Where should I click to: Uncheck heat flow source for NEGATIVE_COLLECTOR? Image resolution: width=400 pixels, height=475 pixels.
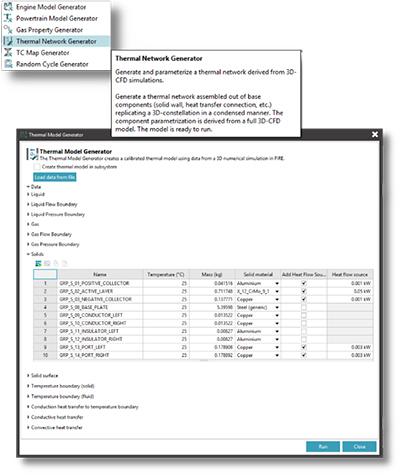tap(304, 299)
